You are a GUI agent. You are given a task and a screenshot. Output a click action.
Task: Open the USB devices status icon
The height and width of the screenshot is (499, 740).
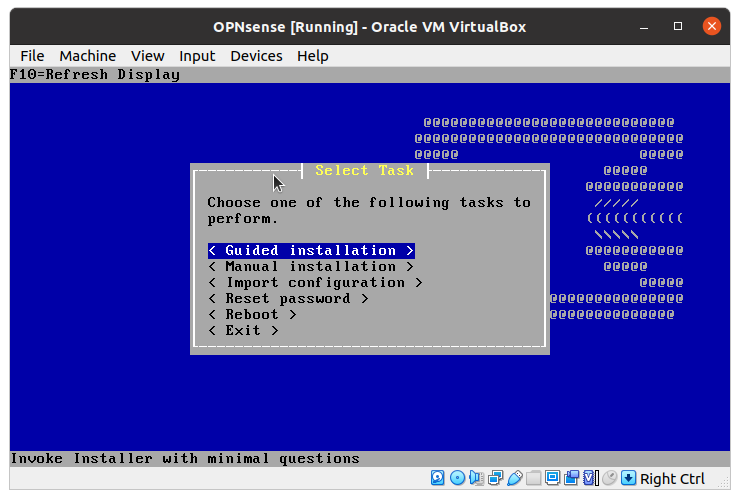[x=515, y=478]
